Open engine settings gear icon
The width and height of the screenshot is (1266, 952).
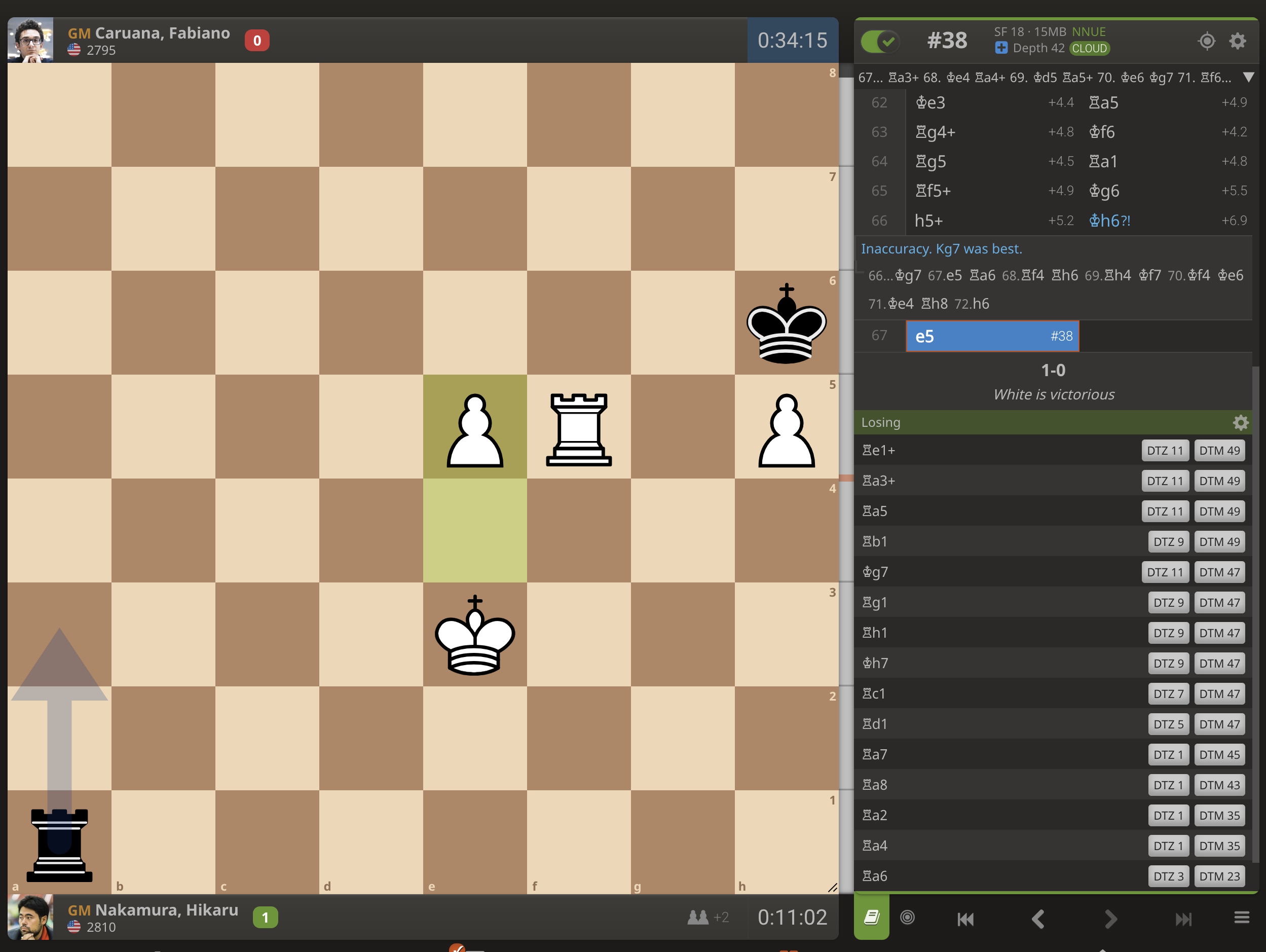click(x=1238, y=41)
